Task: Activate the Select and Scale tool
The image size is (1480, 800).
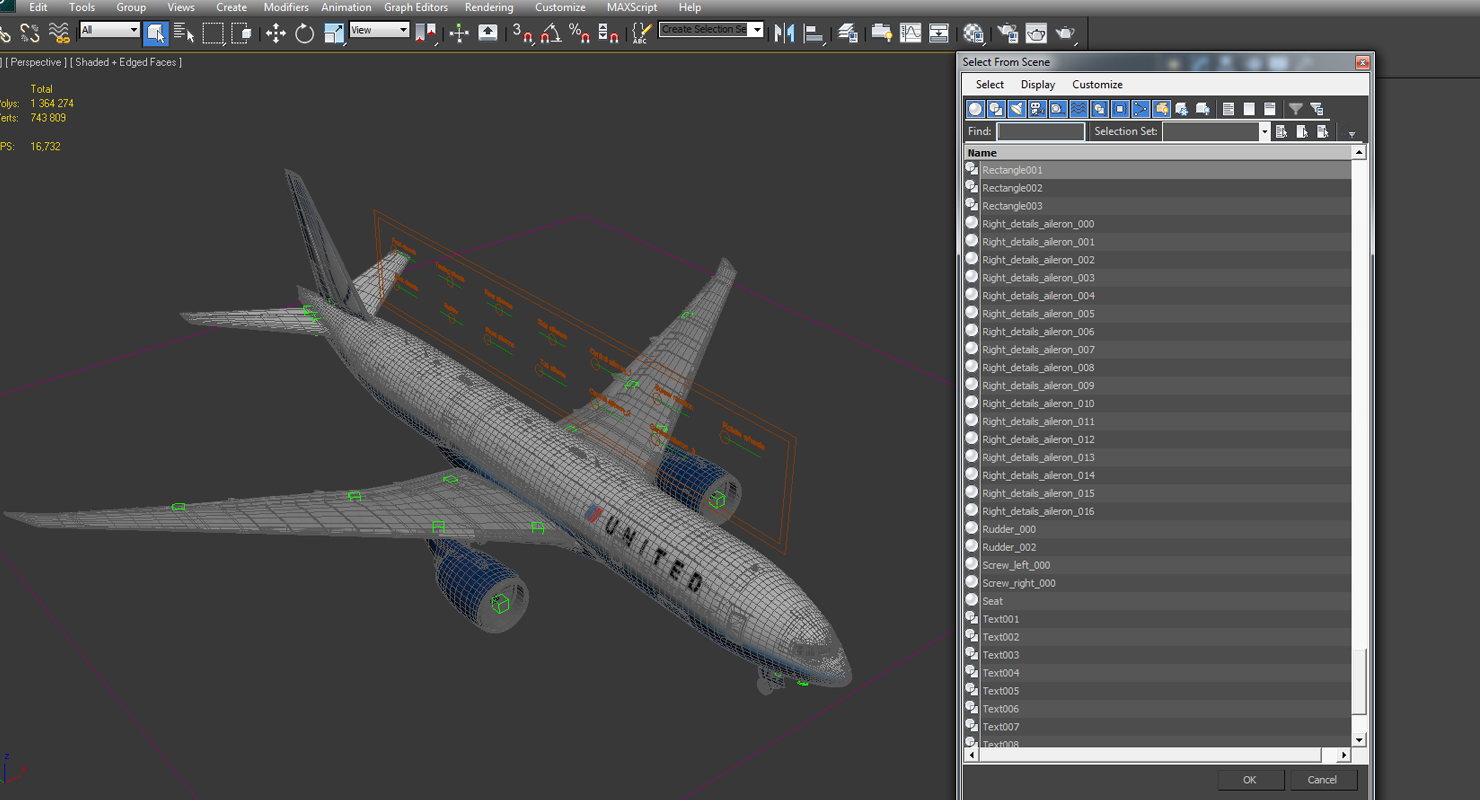Action: click(x=334, y=33)
